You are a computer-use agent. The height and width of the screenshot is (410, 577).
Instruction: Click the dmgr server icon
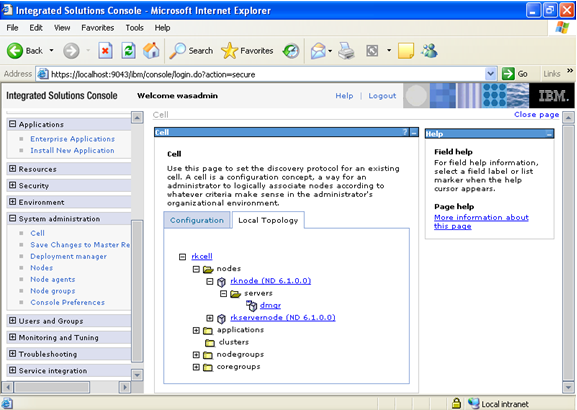click(x=252, y=305)
